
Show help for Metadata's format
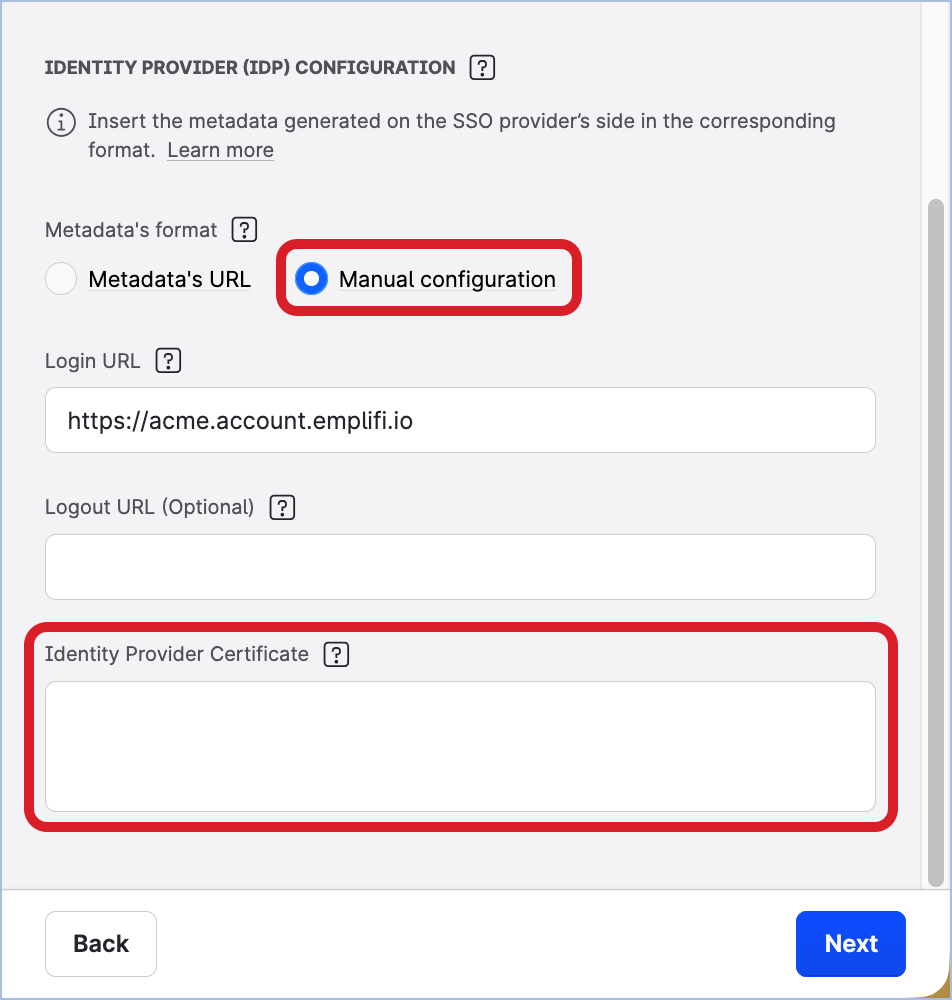click(x=244, y=230)
